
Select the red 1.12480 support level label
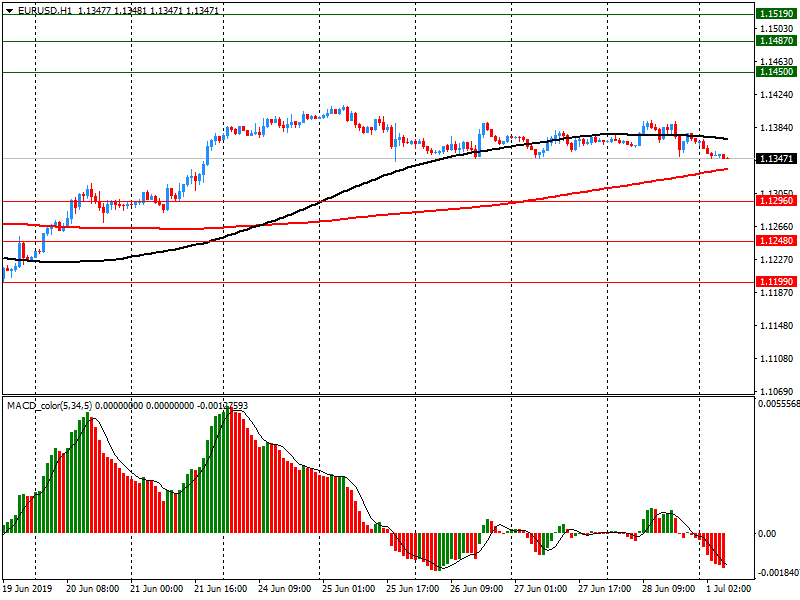[x=776, y=241]
